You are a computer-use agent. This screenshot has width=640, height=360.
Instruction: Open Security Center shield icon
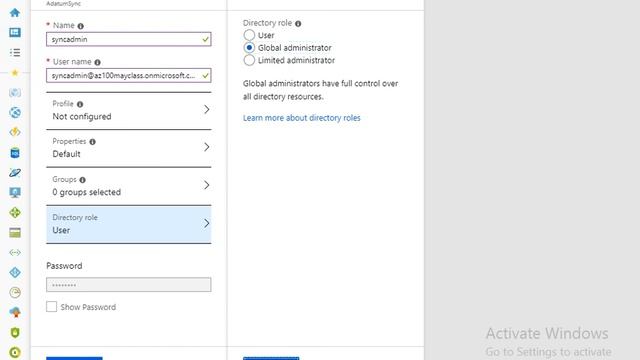[15, 333]
